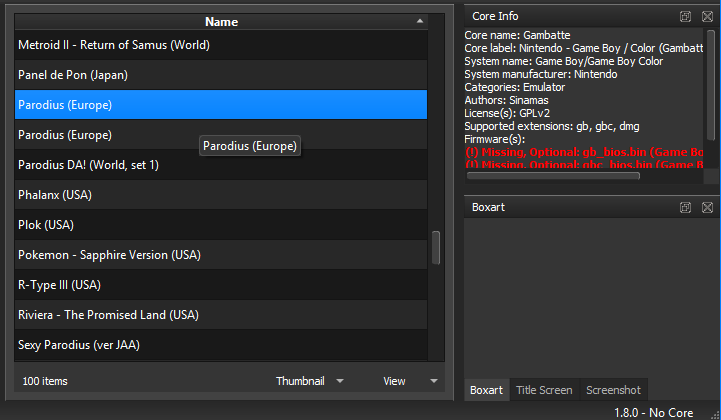Click the game list vertical scrollbar handle

point(436,248)
